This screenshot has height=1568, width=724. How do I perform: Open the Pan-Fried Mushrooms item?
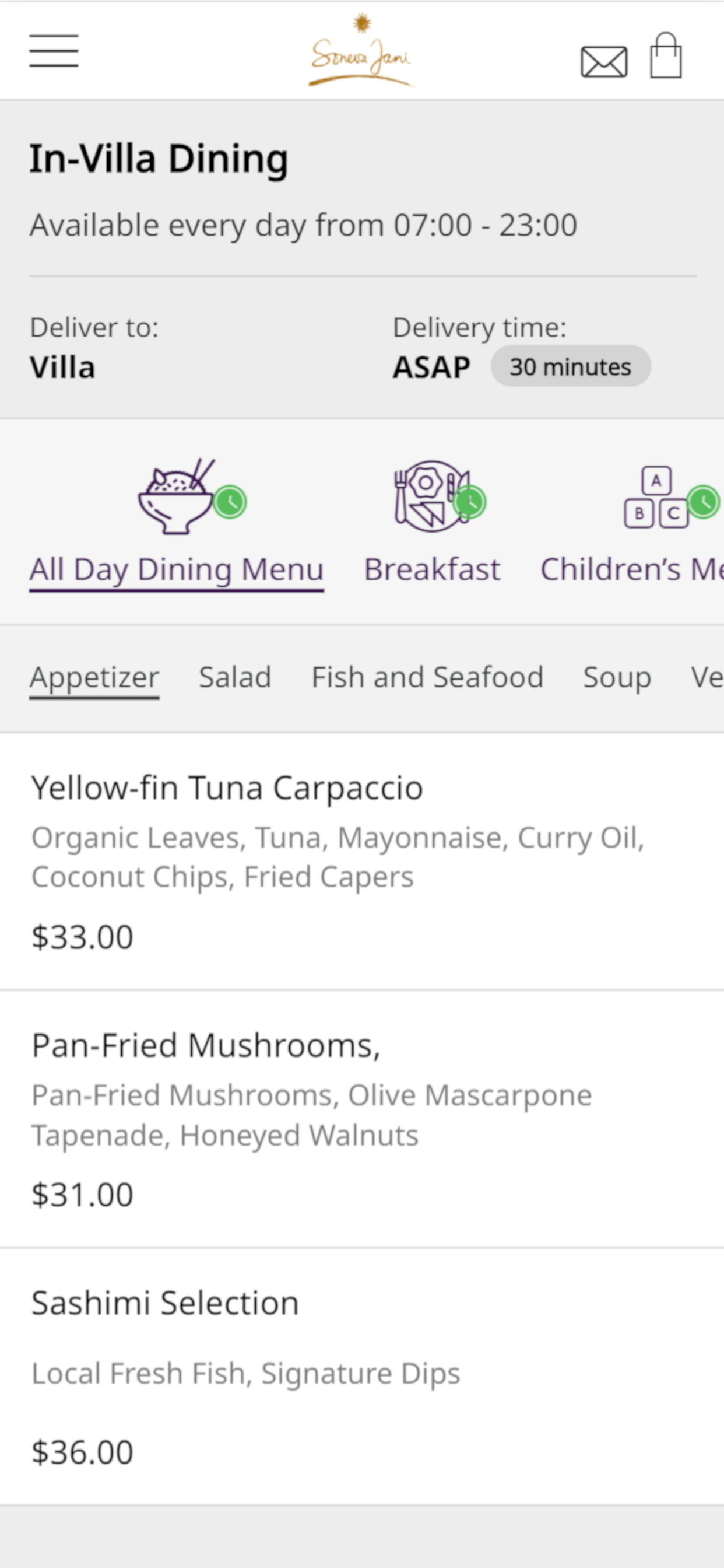pyautogui.click(x=206, y=1046)
